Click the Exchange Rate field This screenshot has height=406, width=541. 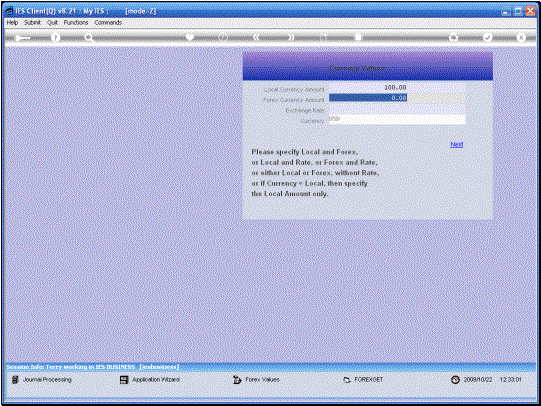(x=397, y=110)
